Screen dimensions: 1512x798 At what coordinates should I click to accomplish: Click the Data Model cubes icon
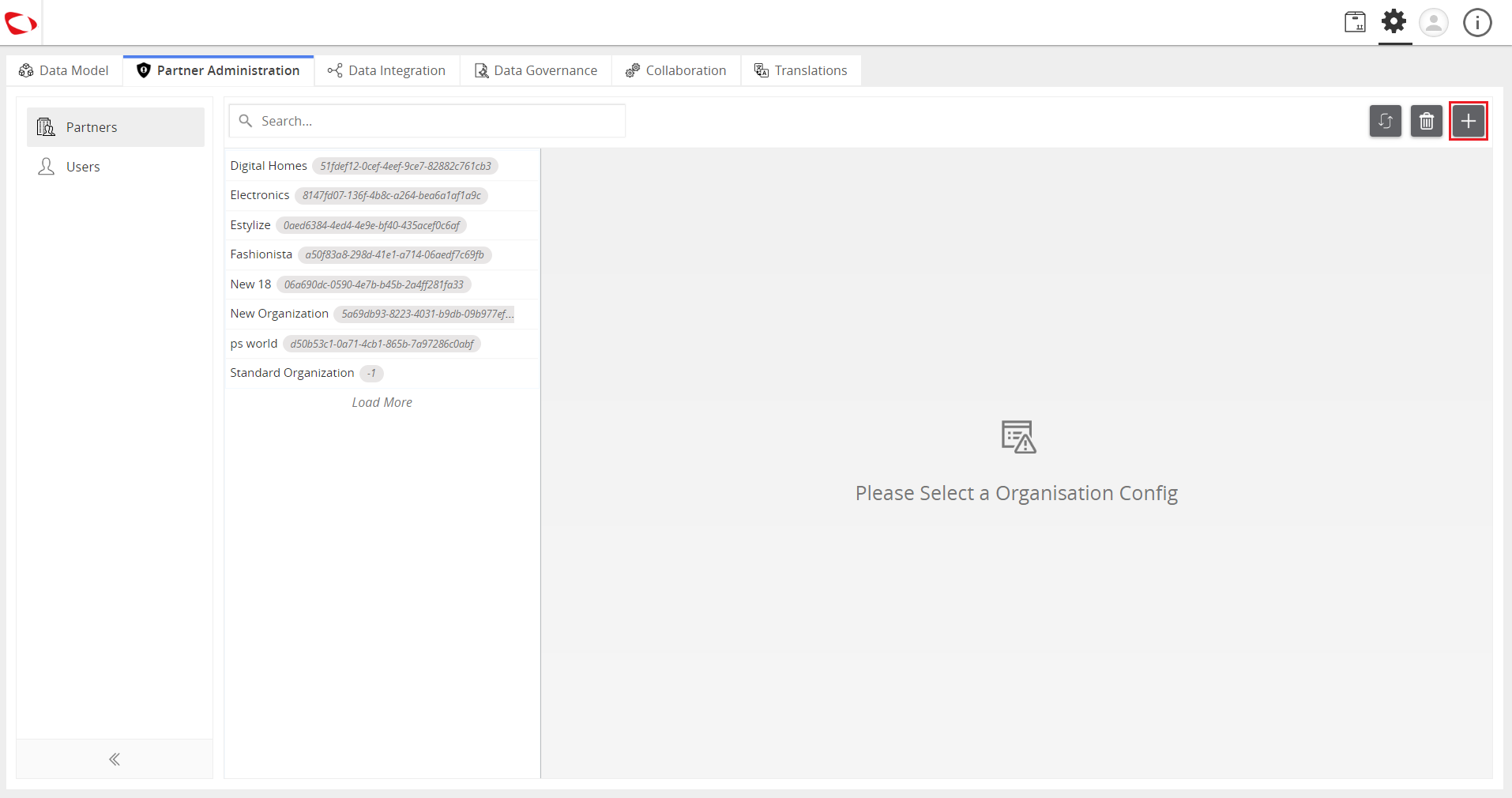pos(26,70)
